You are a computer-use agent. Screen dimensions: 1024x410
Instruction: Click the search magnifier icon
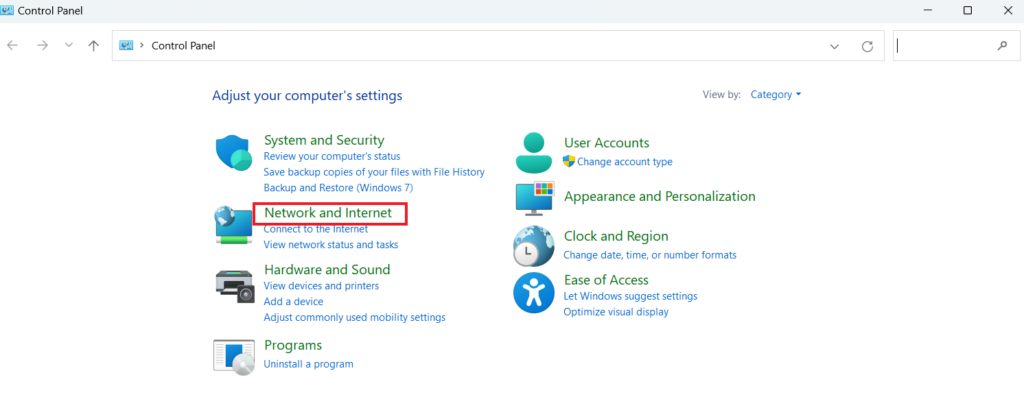1002,46
